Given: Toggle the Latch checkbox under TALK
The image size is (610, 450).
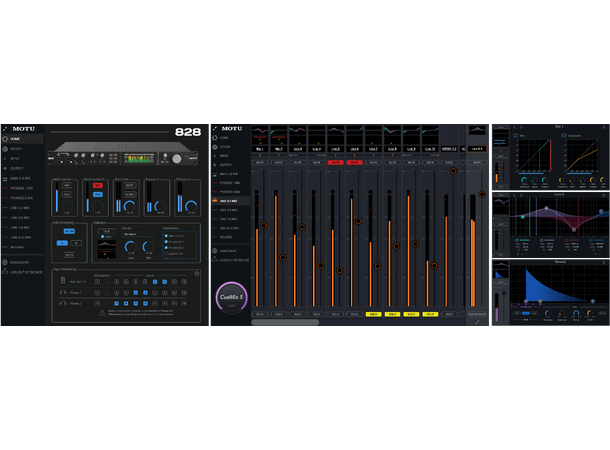Looking at the screenshot, I should point(102,236).
